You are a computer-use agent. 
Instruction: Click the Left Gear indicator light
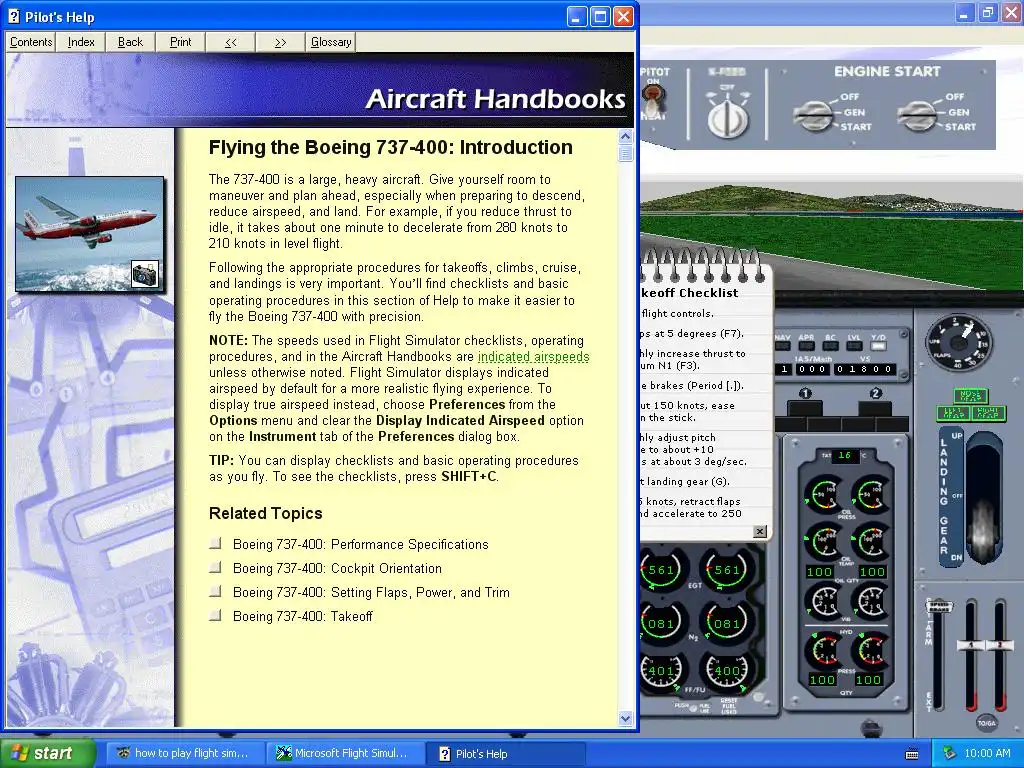pyautogui.click(x=953, y=413)
